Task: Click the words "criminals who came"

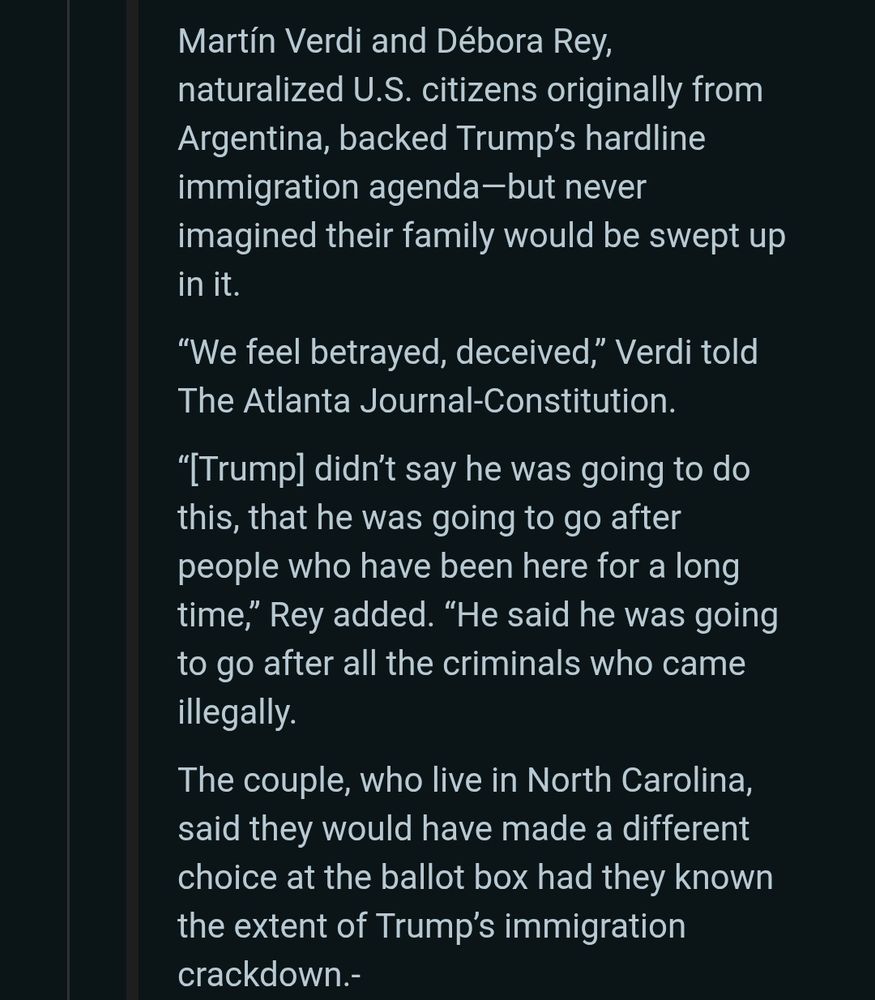Action: pyautogui.click(x=594, y=664)
